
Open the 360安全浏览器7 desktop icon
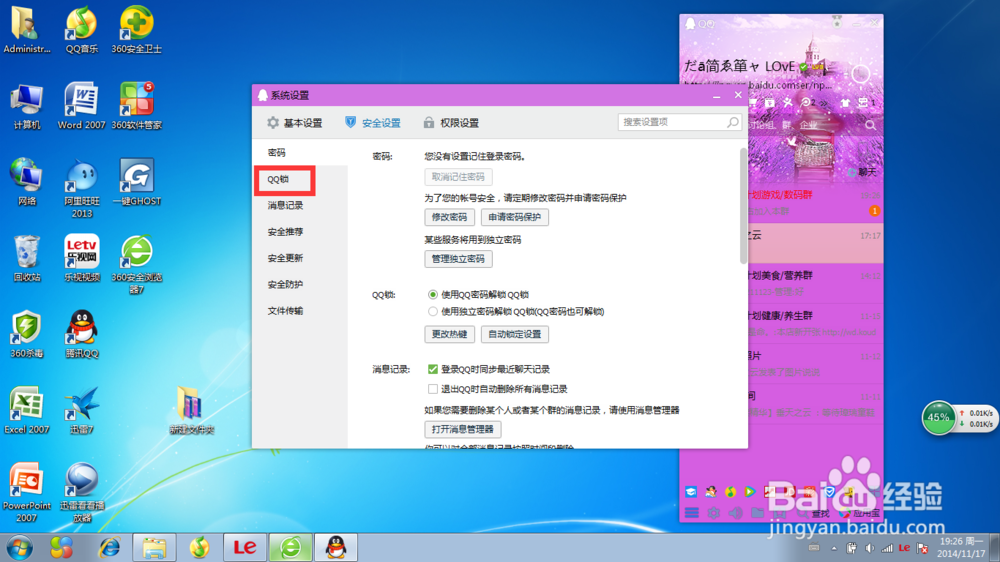click(136, 263)
